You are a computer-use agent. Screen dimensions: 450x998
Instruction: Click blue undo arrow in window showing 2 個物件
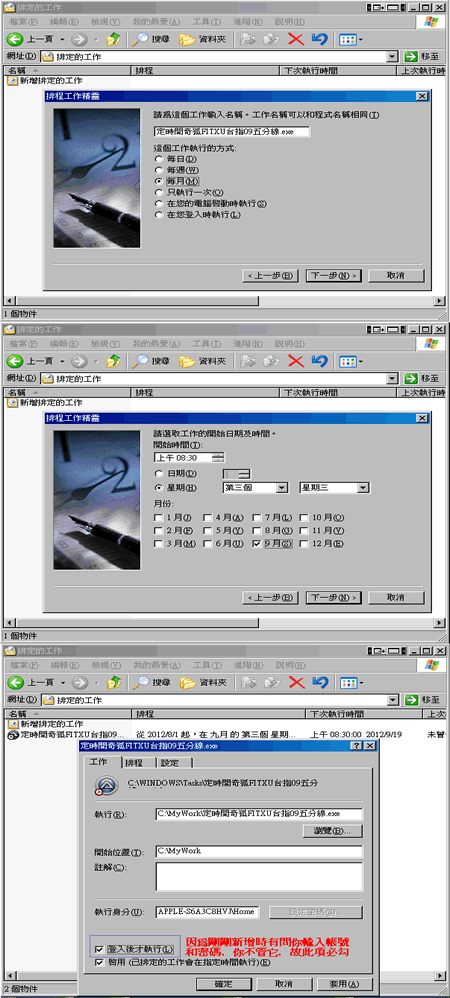coord(320,683)
